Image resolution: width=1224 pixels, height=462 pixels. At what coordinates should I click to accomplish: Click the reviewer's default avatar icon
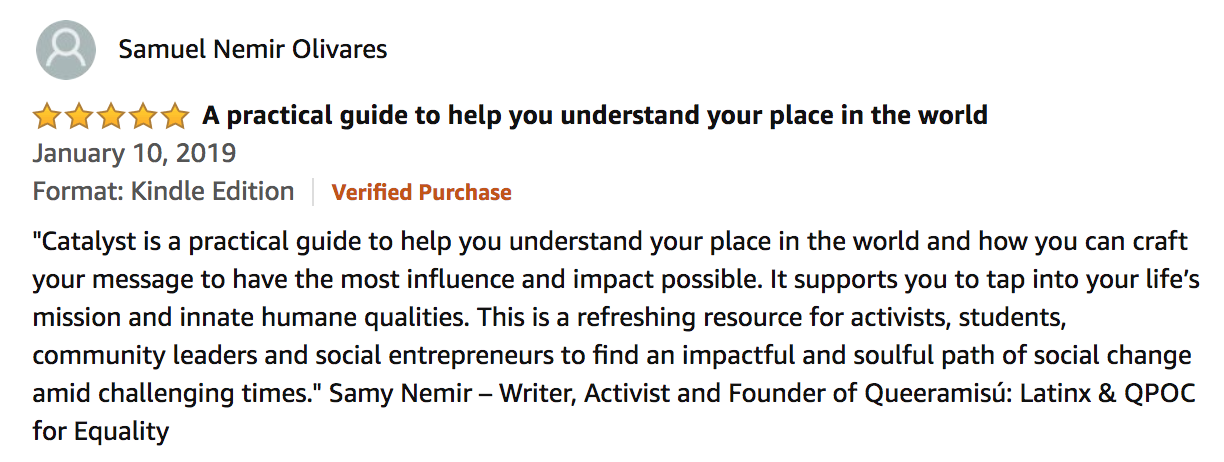click(x=66, y=50)
